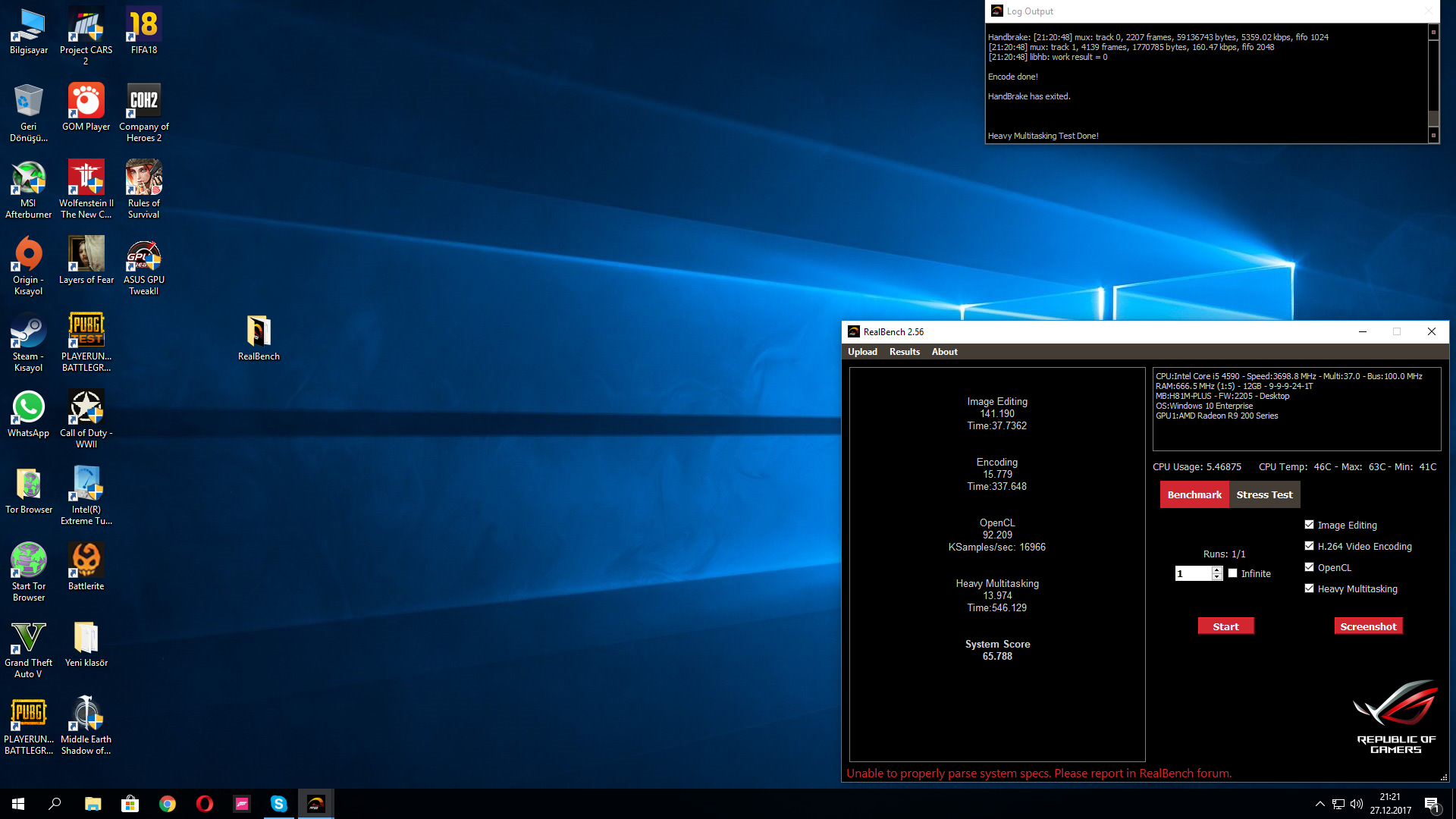Switch to Stress Test tab
The image size is (1456, 819).
[x=1264, y=494]
